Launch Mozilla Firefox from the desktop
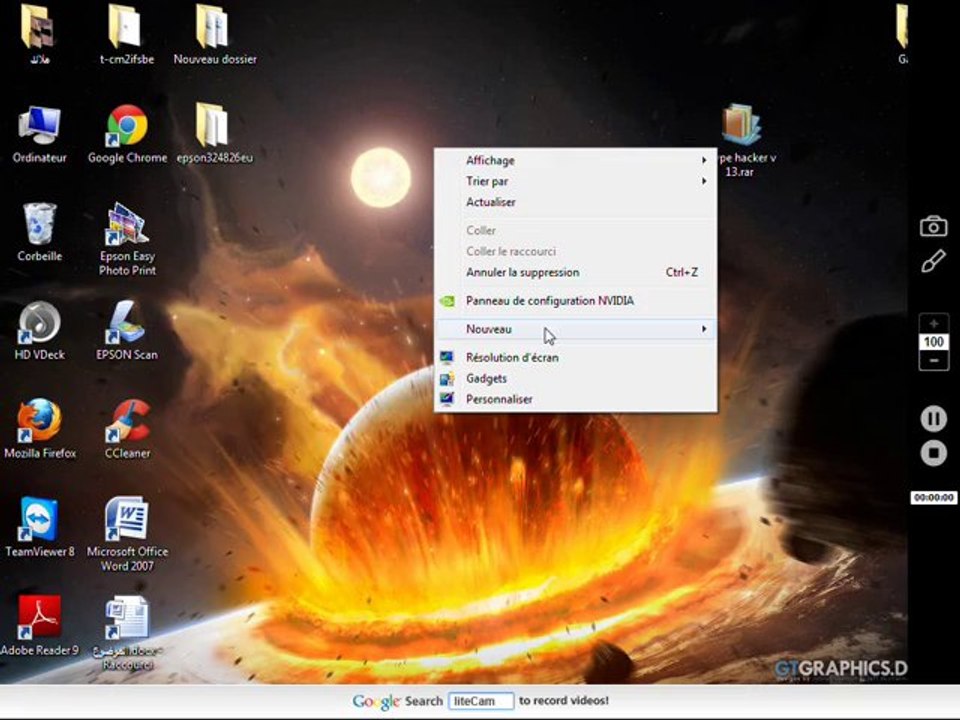 point(40,430)
